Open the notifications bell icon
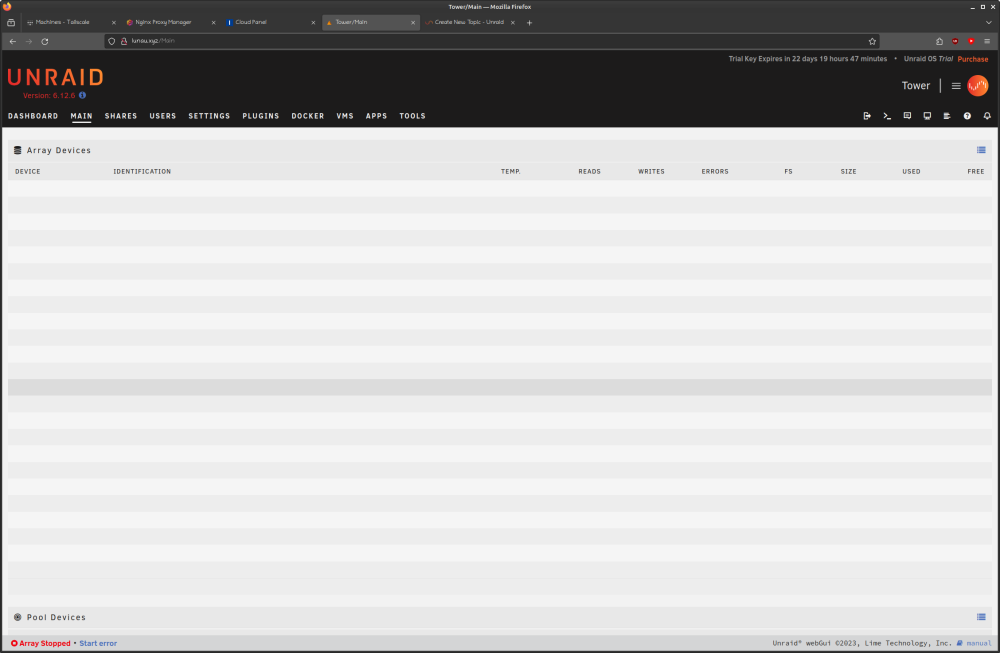This screenshot has width=1000, height=653. click(x=987, y=116)
